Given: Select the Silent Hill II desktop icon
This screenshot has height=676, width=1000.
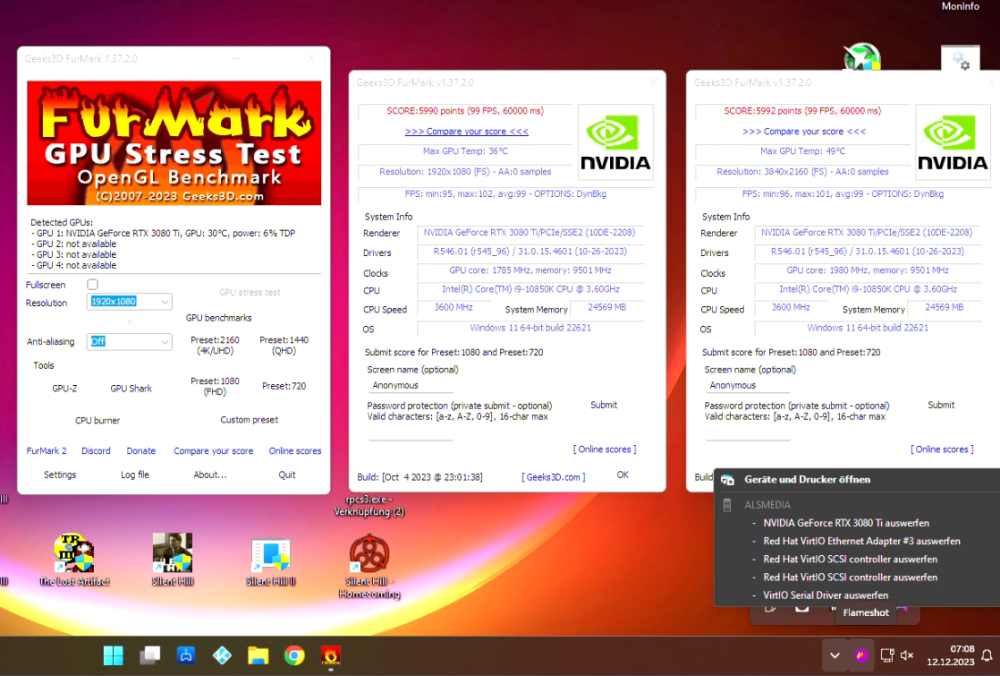Looking at the screenshot, I should click(270, 559).
